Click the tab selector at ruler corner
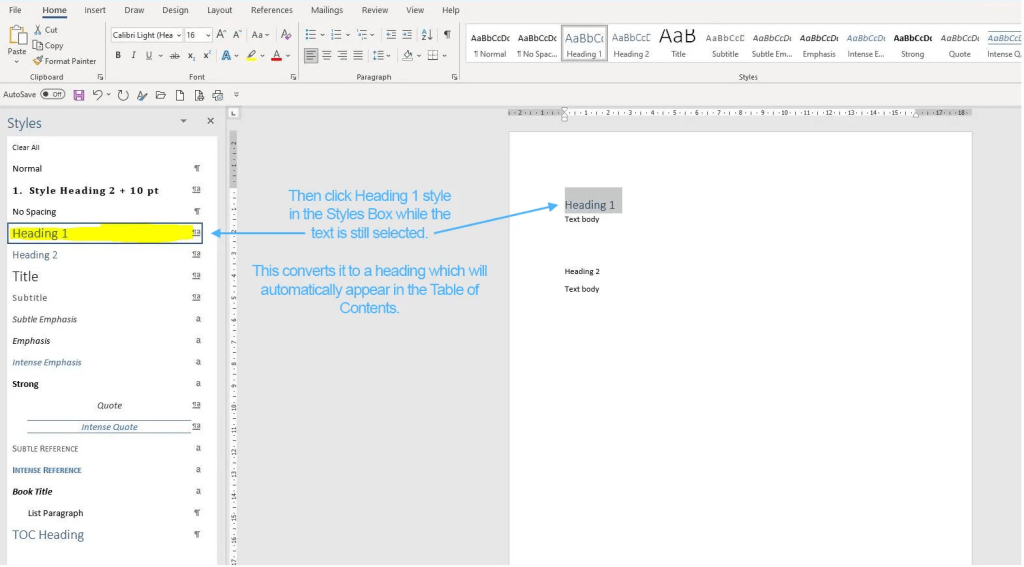This screenshot has height=567, width=1024. pos(233,113)
